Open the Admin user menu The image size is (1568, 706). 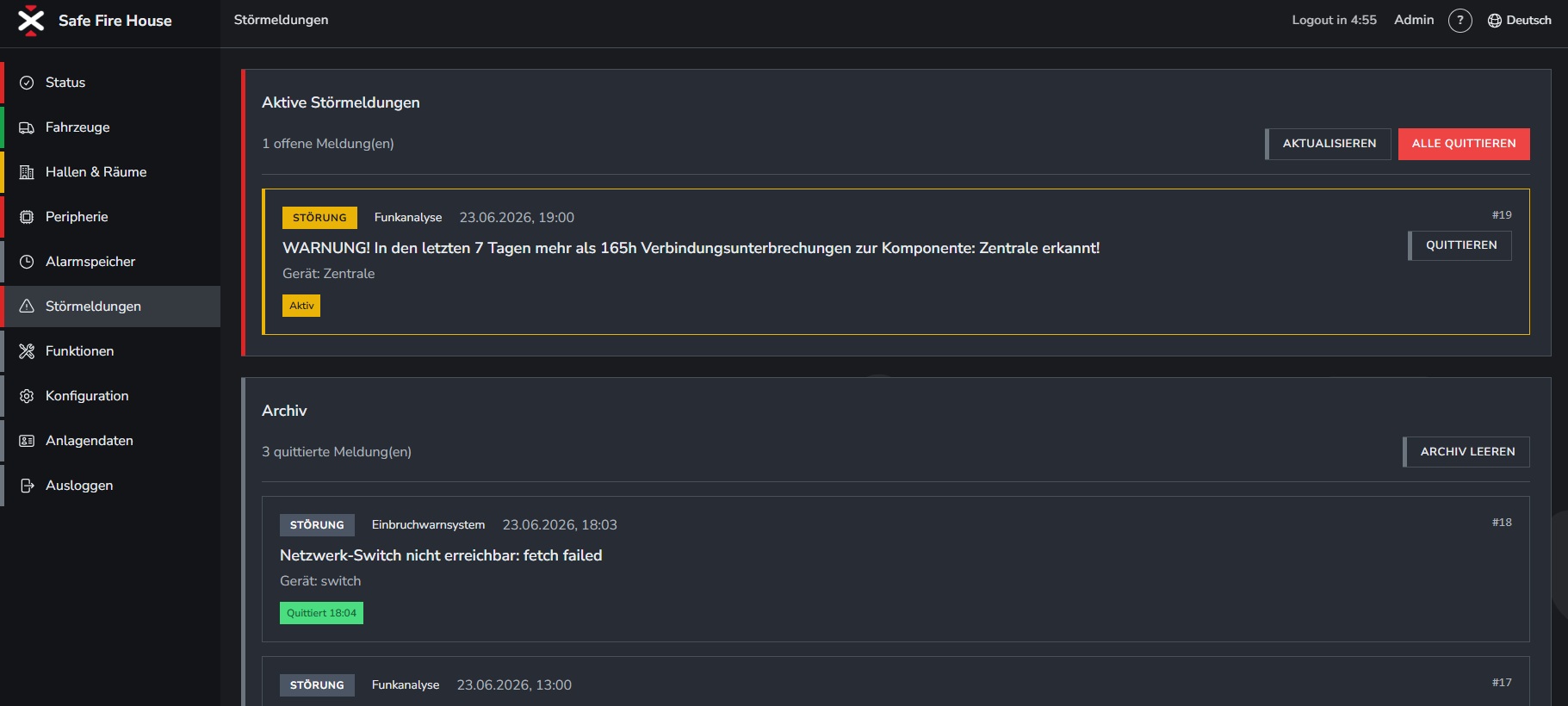coord(1414,20)
